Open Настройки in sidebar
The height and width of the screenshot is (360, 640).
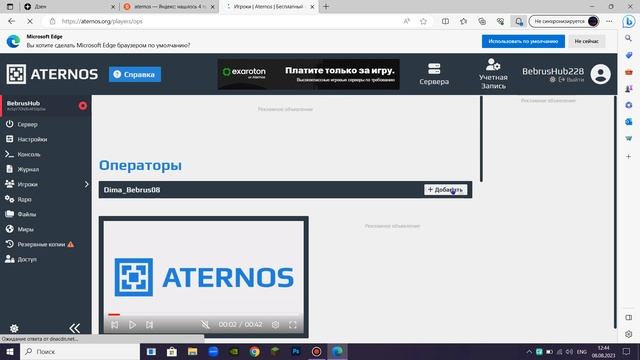pos(32,139)
